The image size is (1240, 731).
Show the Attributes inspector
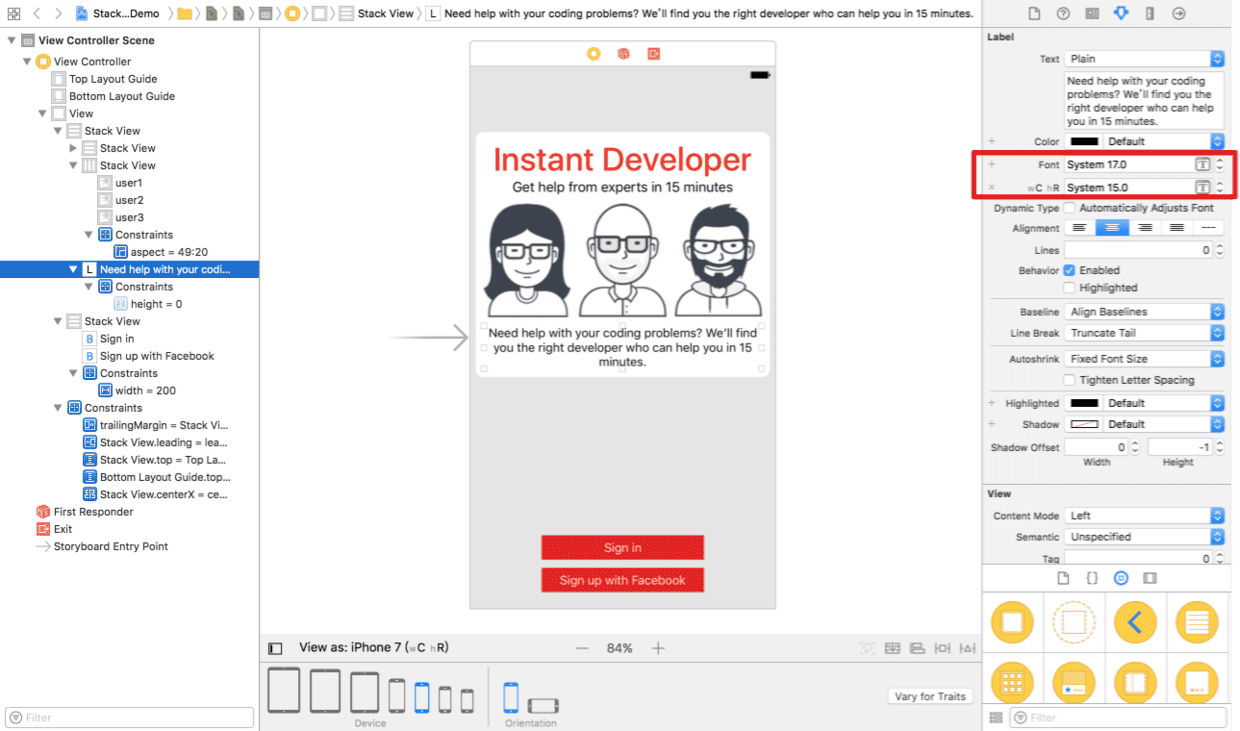pyautogui.click(x=1120, y=13)
